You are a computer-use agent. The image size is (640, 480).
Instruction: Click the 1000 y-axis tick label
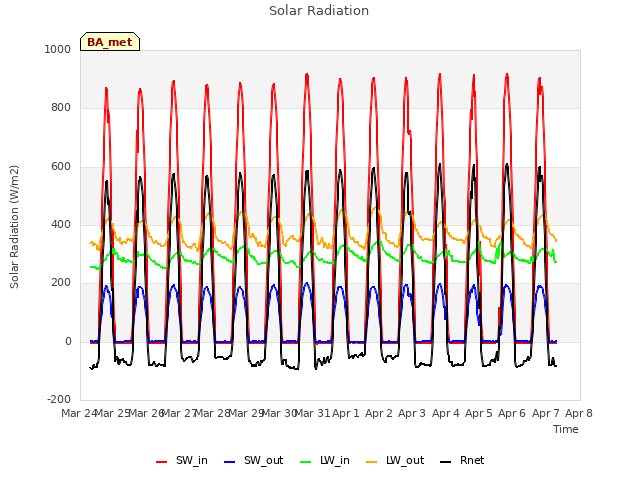[58, 49]
